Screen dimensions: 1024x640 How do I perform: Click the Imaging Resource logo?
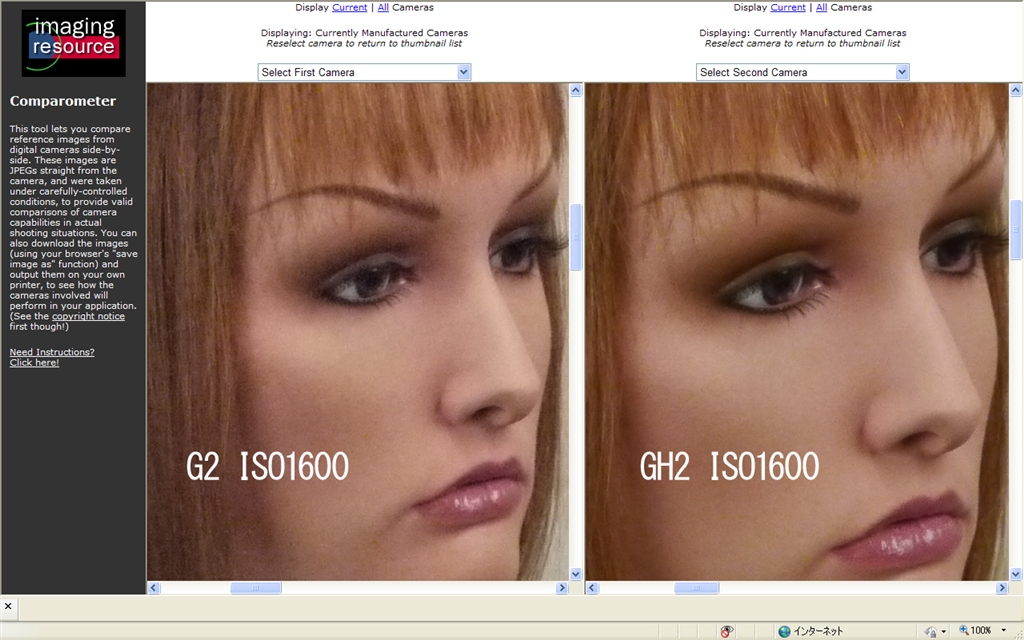[x=73, y=43]
